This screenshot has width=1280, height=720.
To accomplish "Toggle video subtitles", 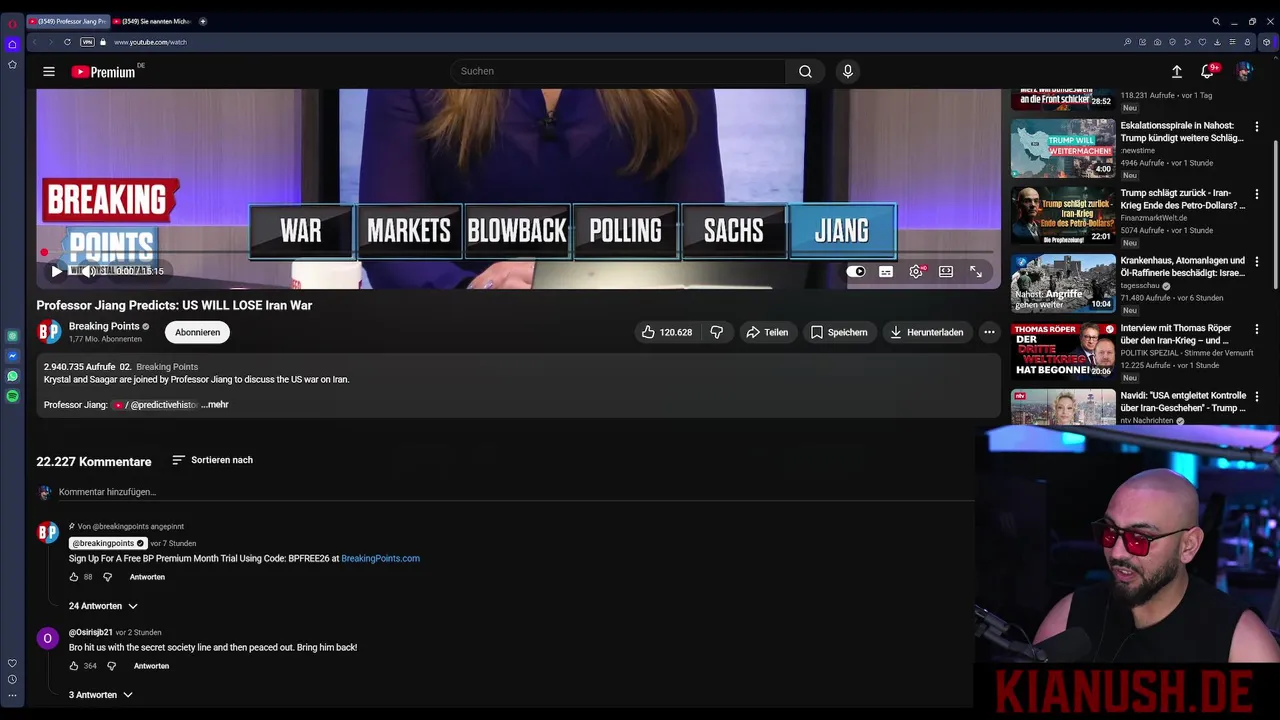I will (886, 271).
